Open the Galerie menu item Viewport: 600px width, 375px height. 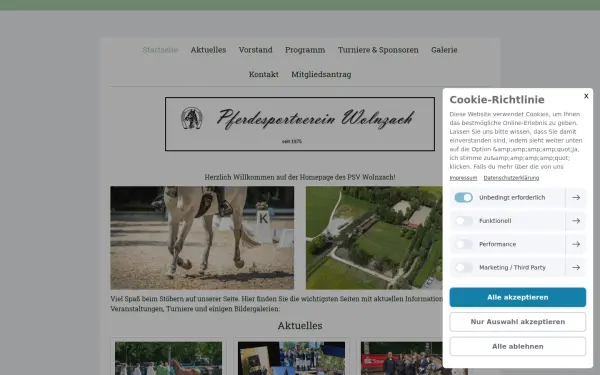(x=444, y=50)
